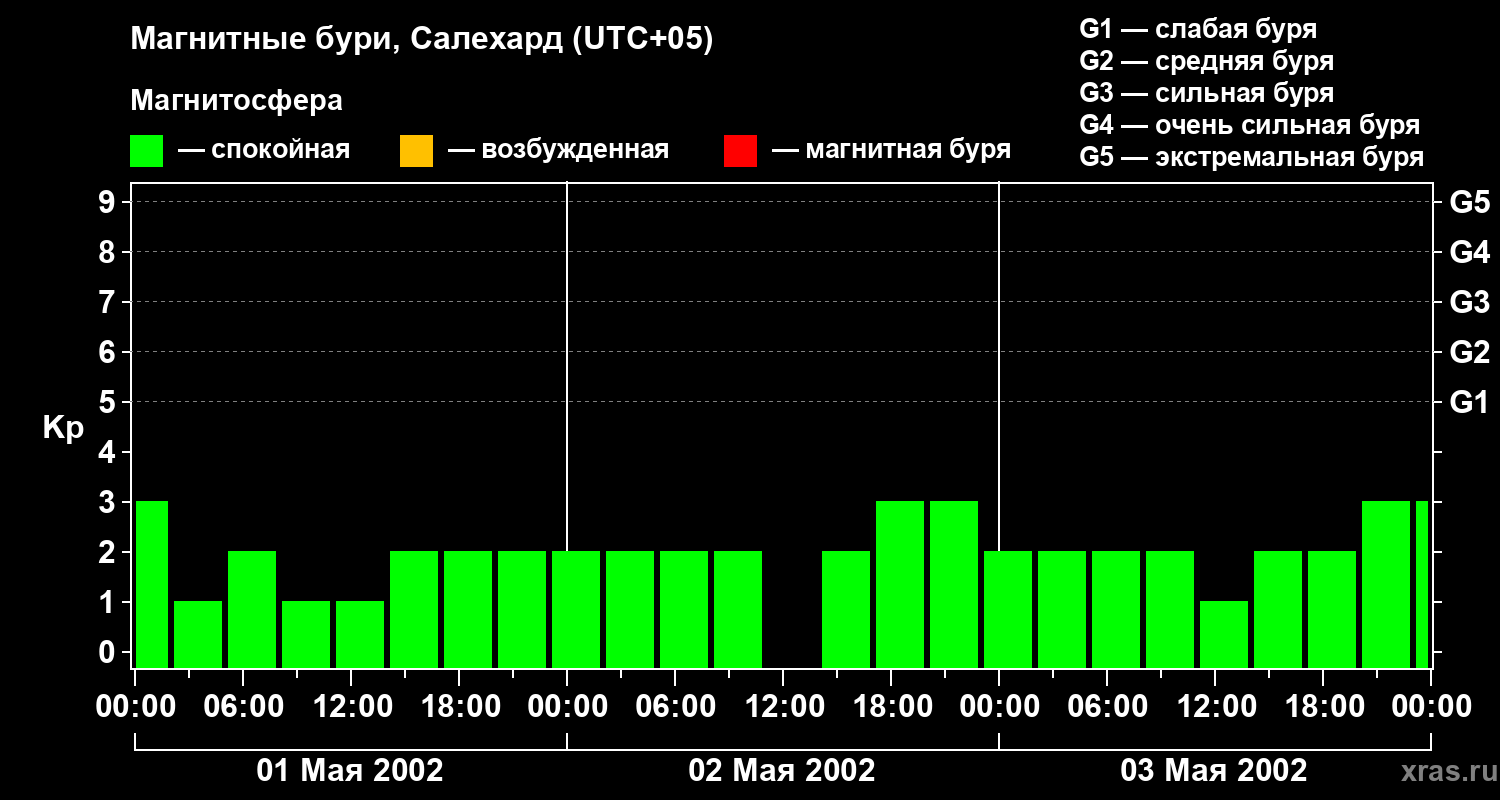Click the yellow 'возбужденная' legend swatch
The image size is (1500, 800).
click(x=416, y=151)
